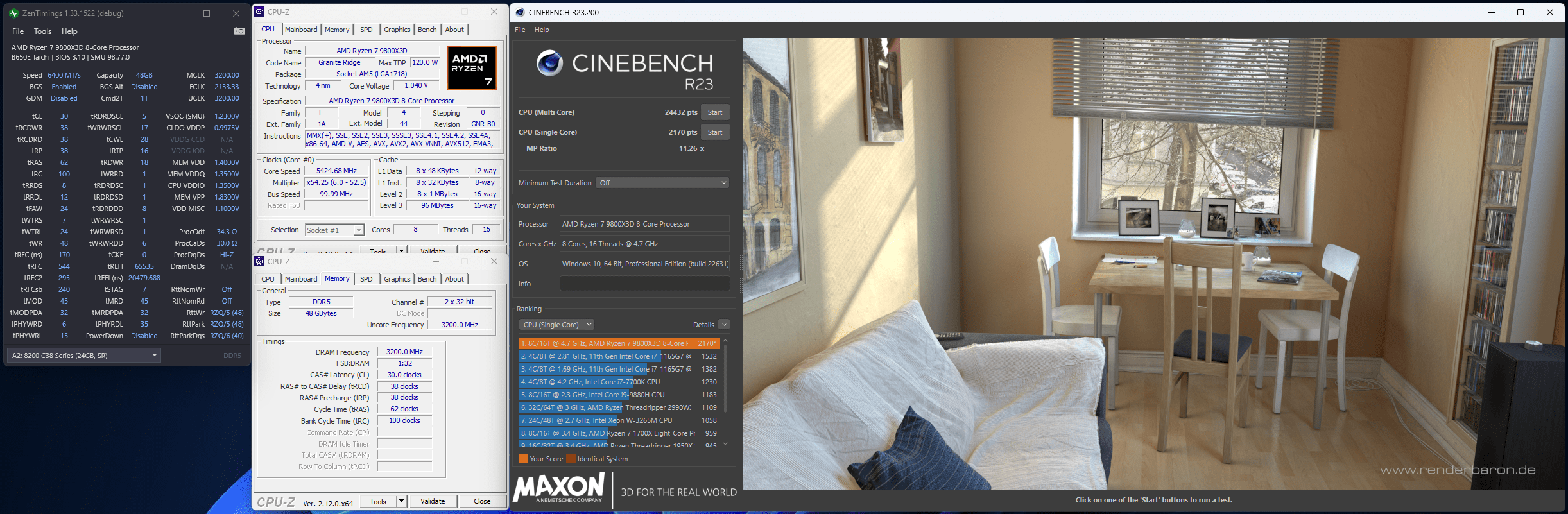Image resolution: width=1568 pixels, height=514 pixels.
Task: Click the AMD Ryzen 7 logo in CPU-Z
Action: 472,67
